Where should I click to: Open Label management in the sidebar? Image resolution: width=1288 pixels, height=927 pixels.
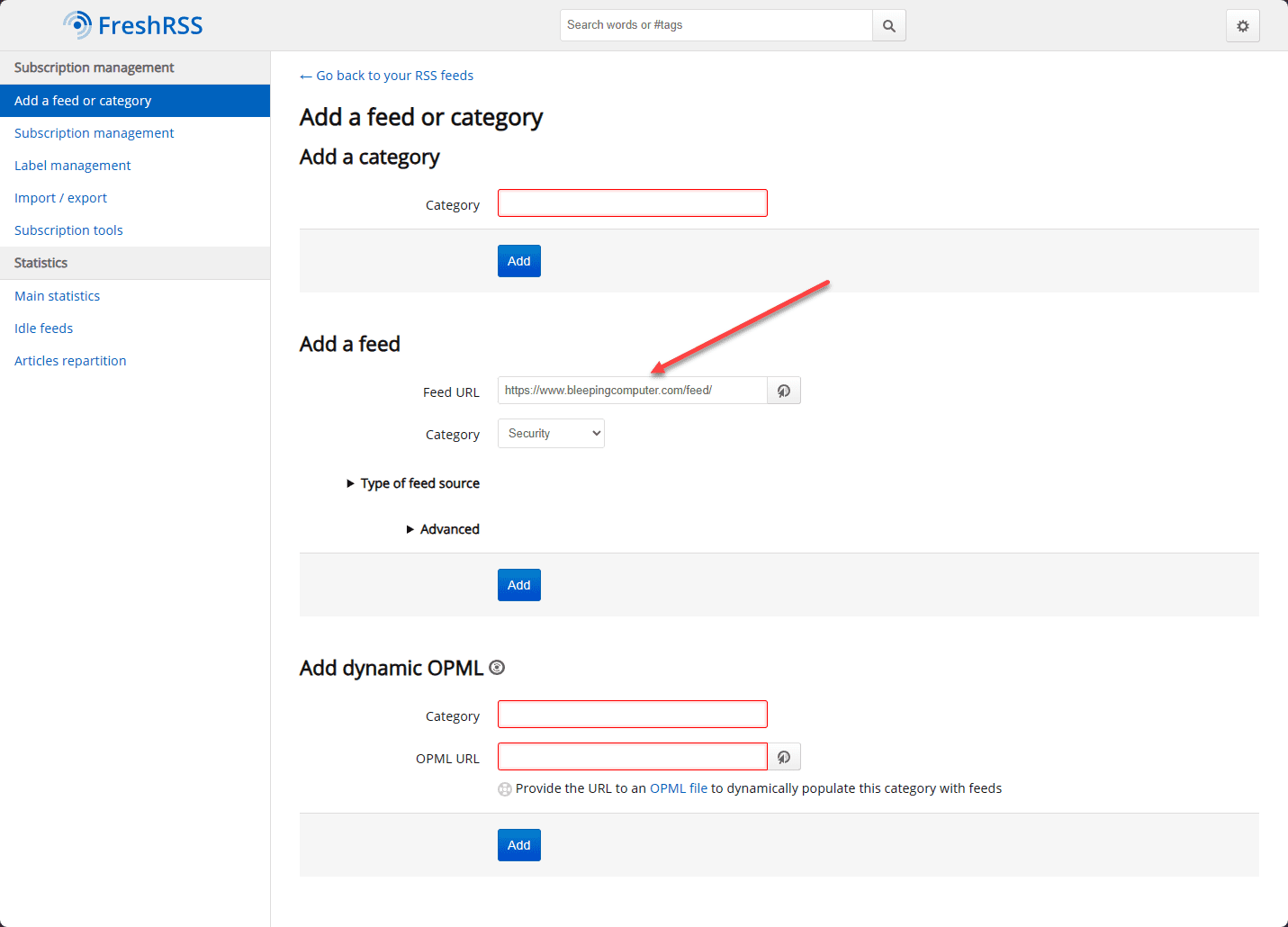tap(72, 166)
